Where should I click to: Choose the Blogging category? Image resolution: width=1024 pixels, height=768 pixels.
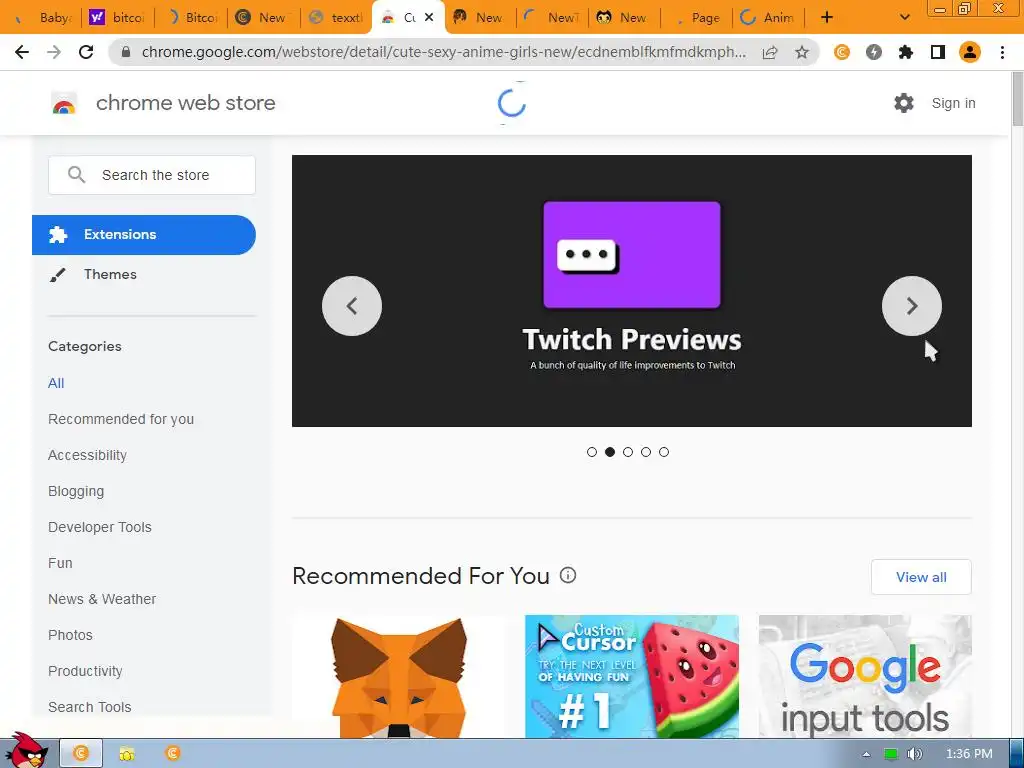[x=76, y=491]
